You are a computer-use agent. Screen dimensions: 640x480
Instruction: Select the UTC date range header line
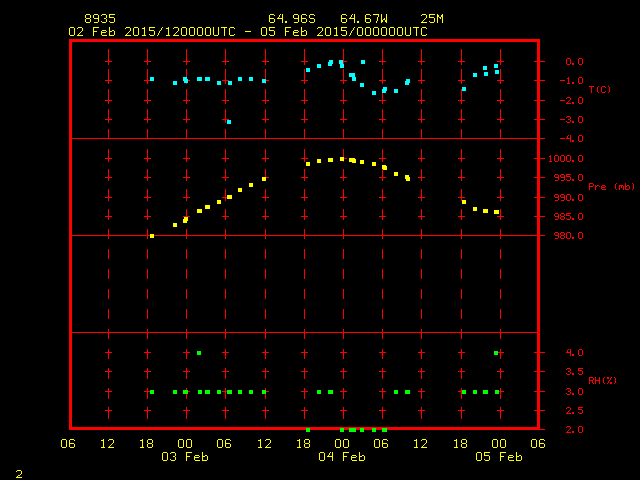point(247,31)
